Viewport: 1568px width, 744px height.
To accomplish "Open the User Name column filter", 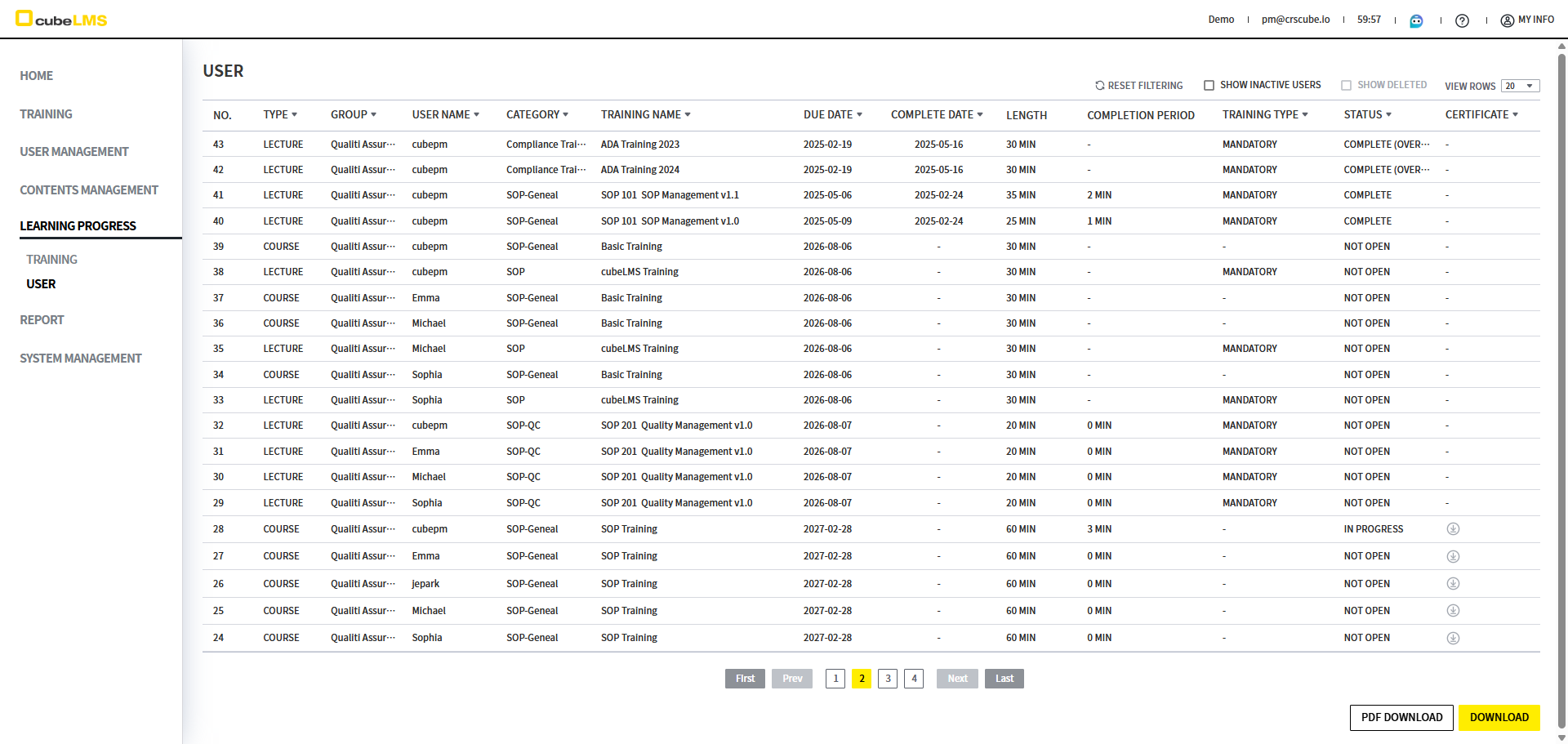I will click(476, 115).
